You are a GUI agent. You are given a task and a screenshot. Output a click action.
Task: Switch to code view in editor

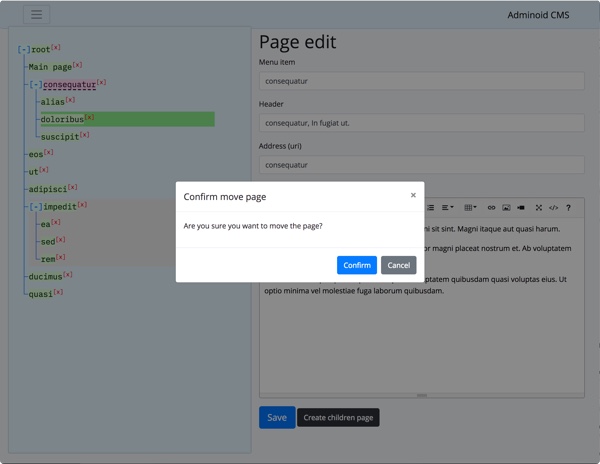[x=553, y=208]
